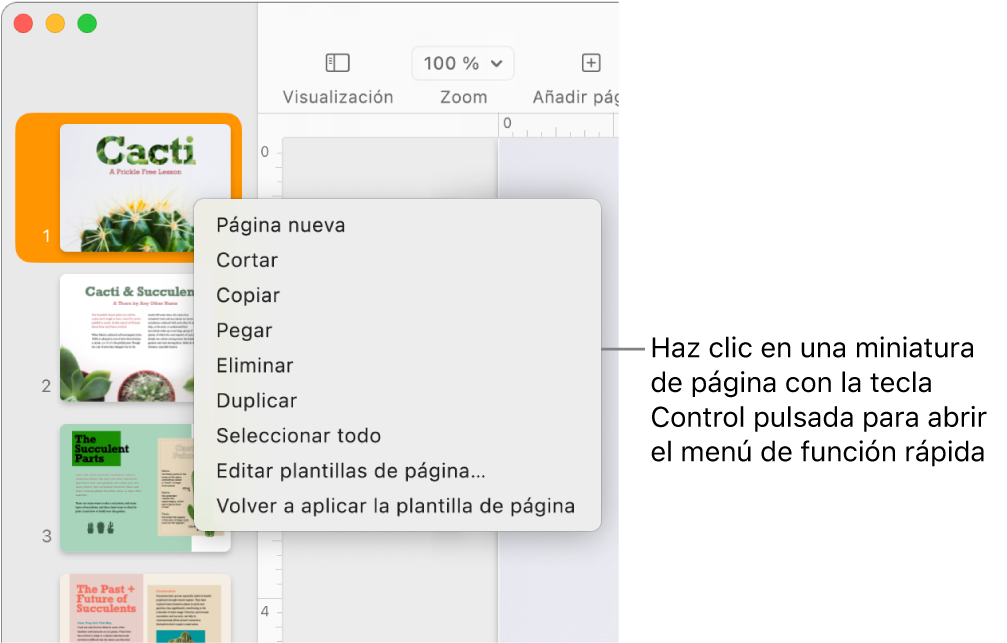
Task: Click the red close window button
Action: (x=24, y=24)
